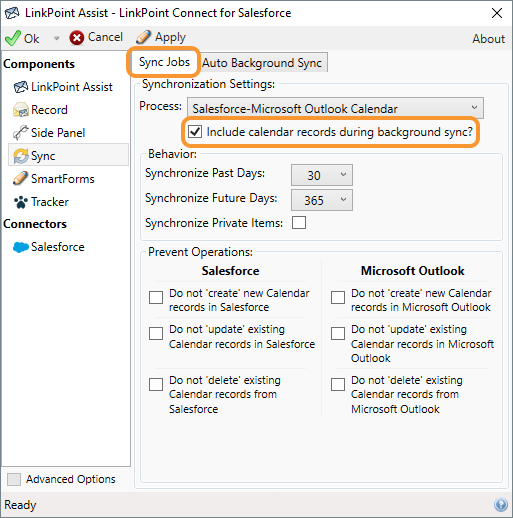
Task: Enable the Synchronize Private Items checkbox
Action: (299, 223)
